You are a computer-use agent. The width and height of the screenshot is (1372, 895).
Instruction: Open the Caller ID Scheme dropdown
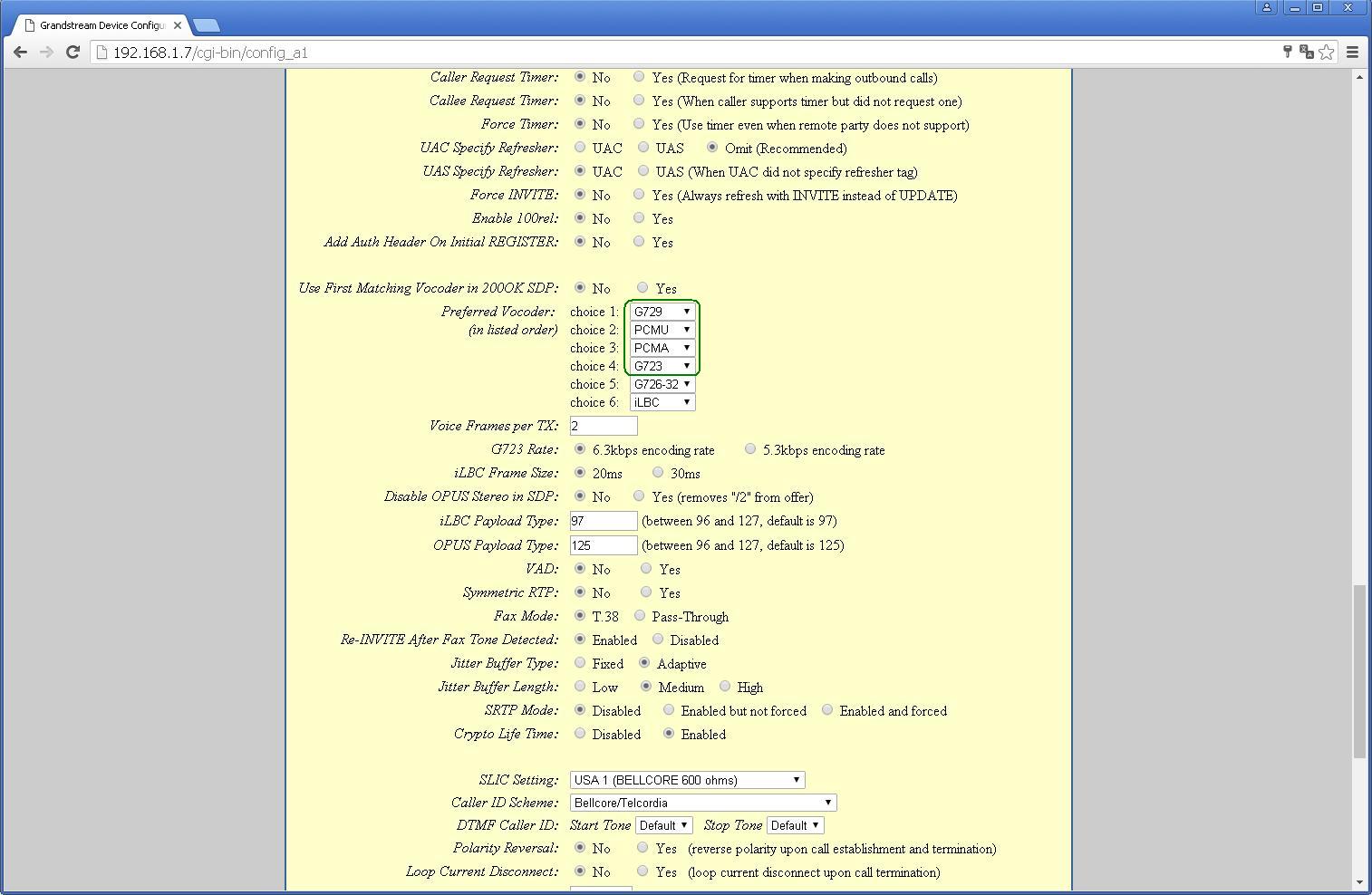[703, 803]
